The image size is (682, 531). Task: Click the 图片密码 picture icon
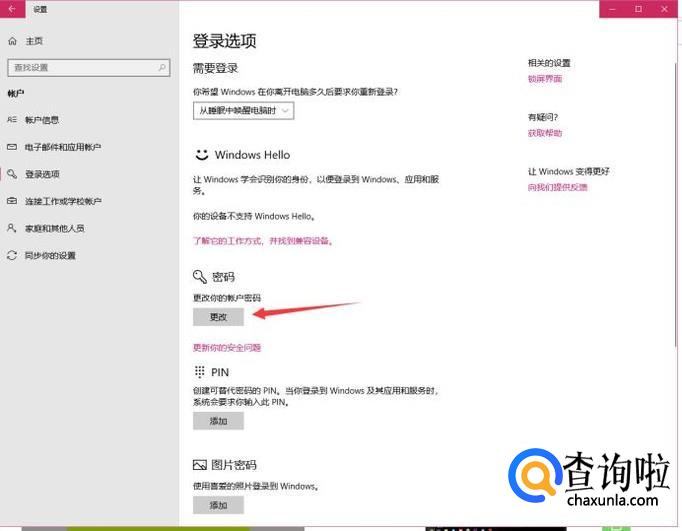tap(200, 465)
